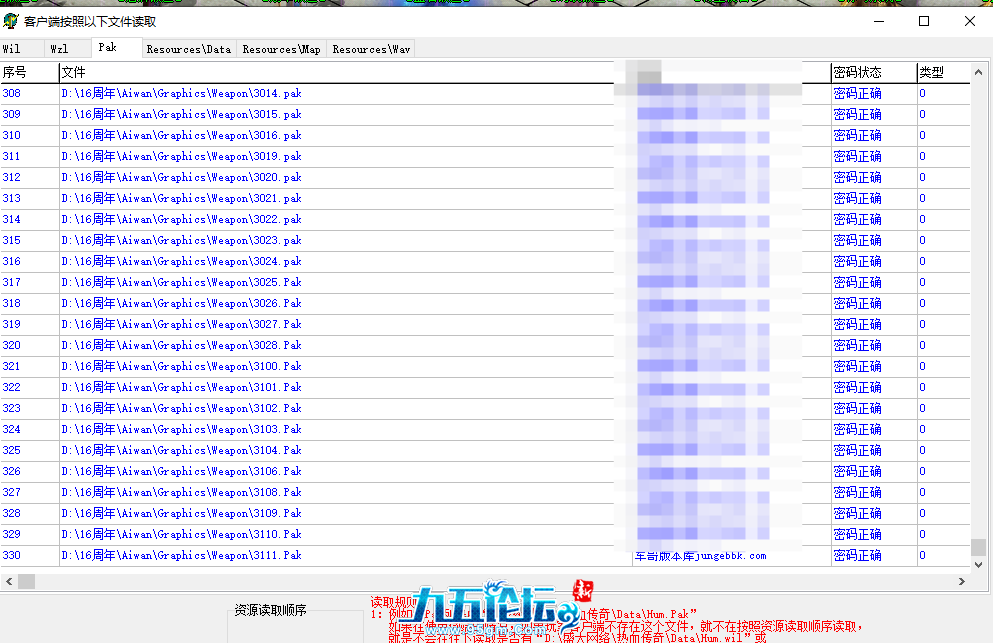
Task: Click sequence number 325
Action: coord(11,450)
